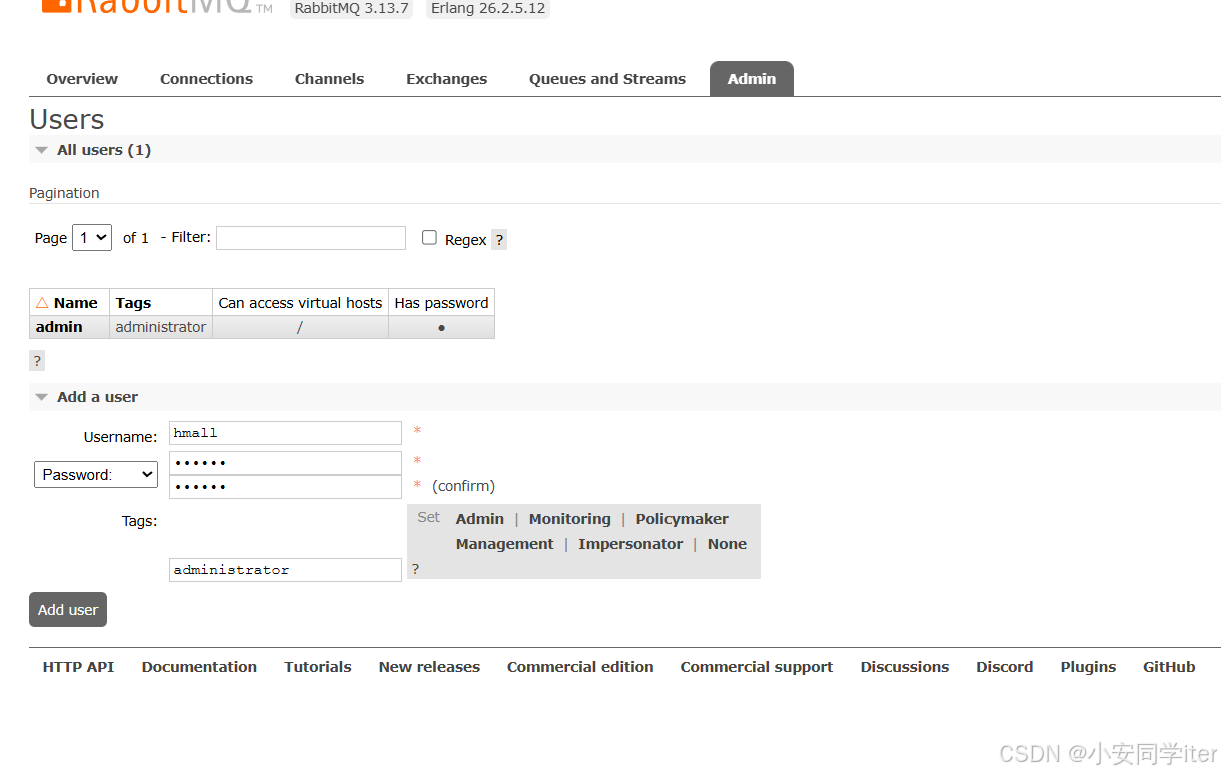
Task: Click the virtual host slash cell
Action: [x=300, y=327]
